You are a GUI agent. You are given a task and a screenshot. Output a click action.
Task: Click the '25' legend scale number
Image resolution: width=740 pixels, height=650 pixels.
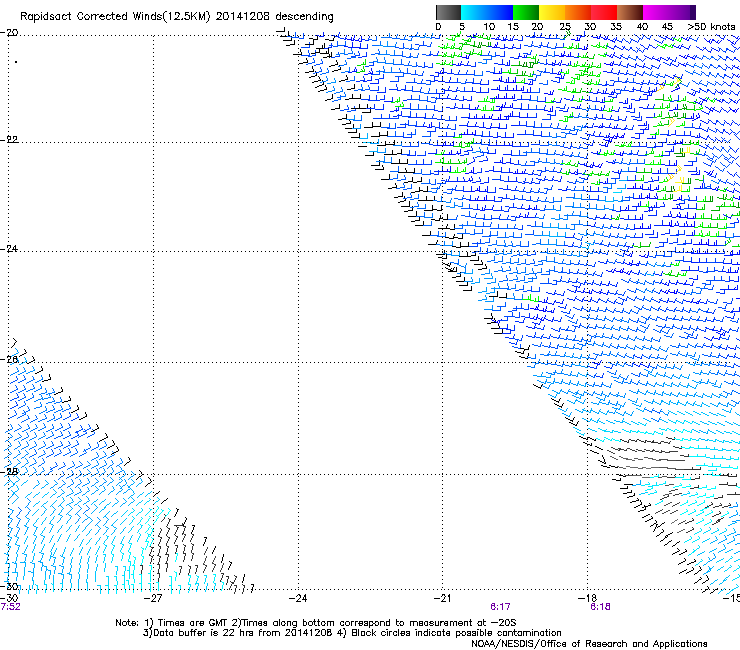pyautogui.click(x=564, y=26)
